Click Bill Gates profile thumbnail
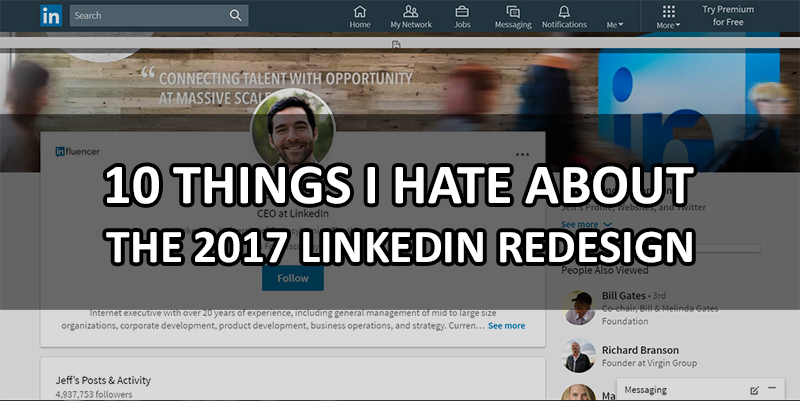This screenshot has width=800, height=401. (579, 308)
